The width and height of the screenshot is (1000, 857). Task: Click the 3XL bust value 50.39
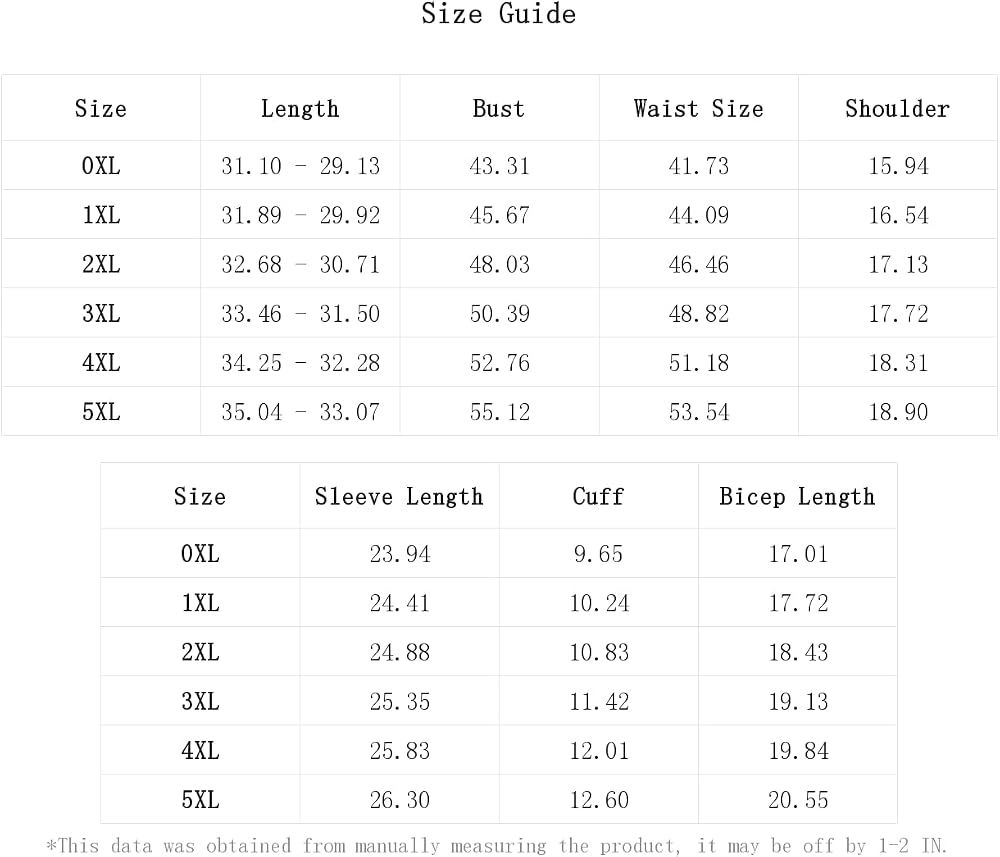point(499,314)
